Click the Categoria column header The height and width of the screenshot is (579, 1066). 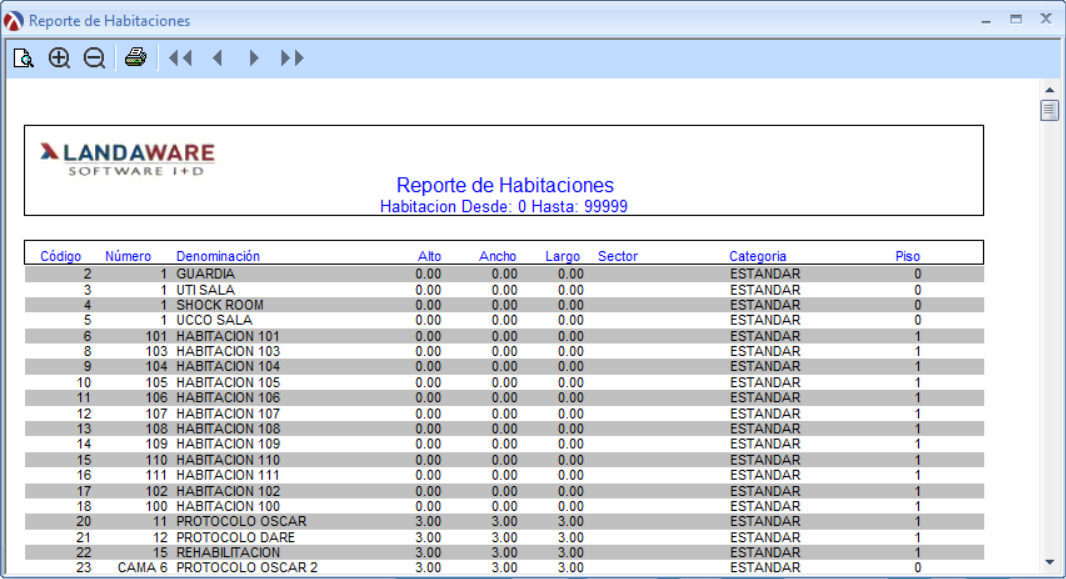click(x=758, y=256)
